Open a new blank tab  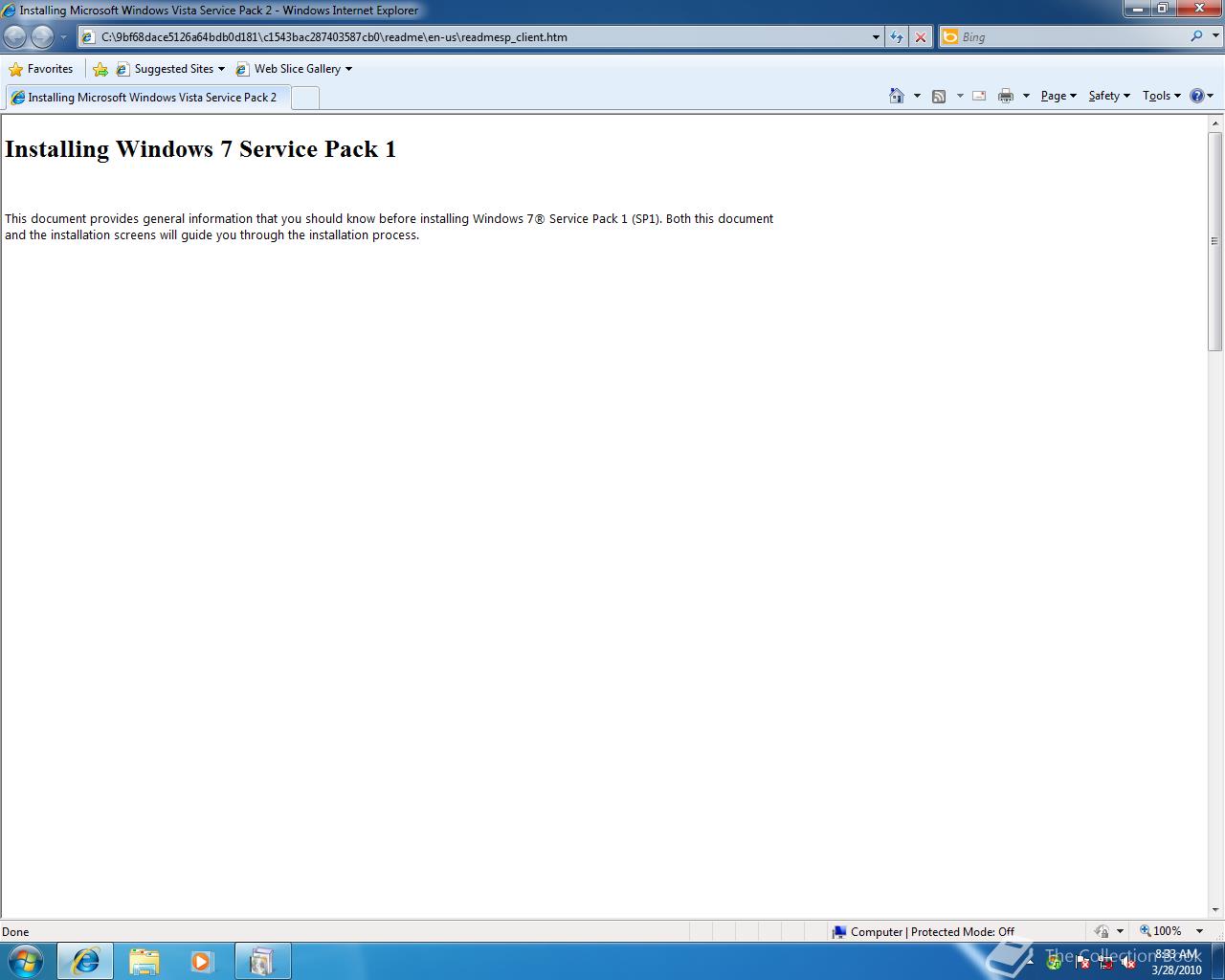(x=304, y=98)
